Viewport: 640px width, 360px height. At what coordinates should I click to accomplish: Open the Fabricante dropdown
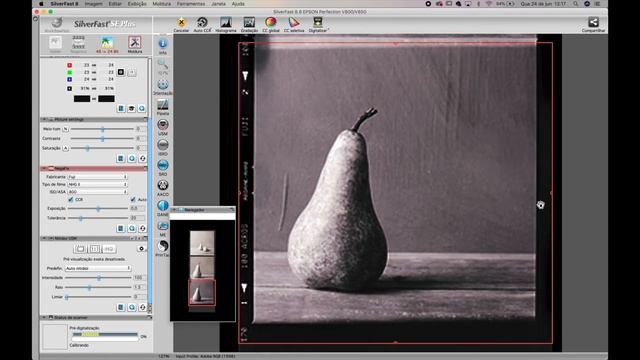tap(98, 177)
